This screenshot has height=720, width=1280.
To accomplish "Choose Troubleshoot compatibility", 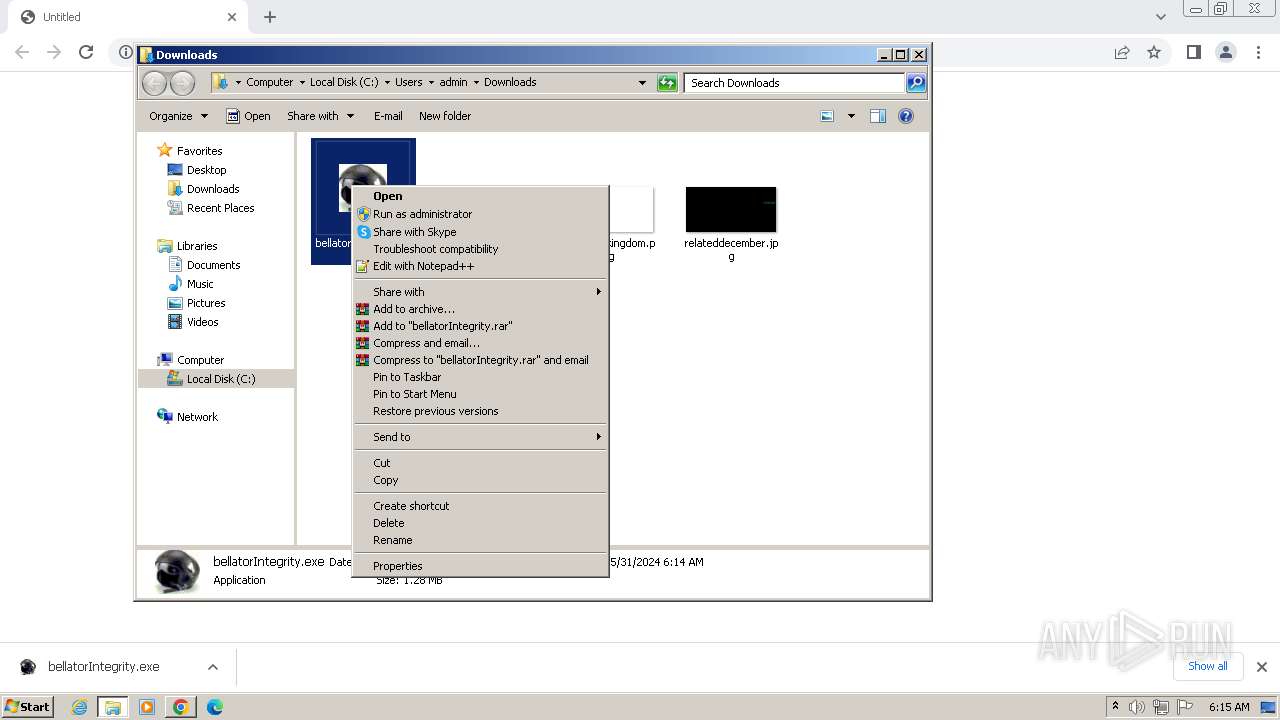I will click(480, 249).
